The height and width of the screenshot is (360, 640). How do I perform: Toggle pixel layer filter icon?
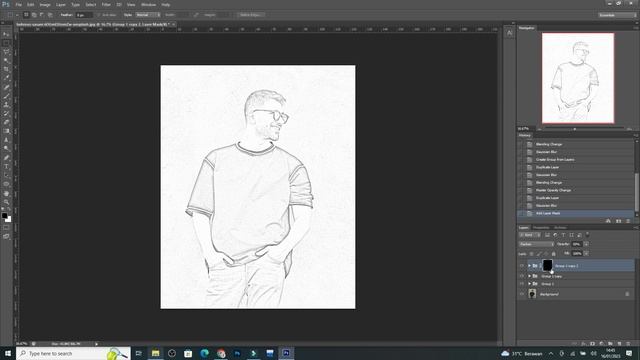tap(547, 235)
